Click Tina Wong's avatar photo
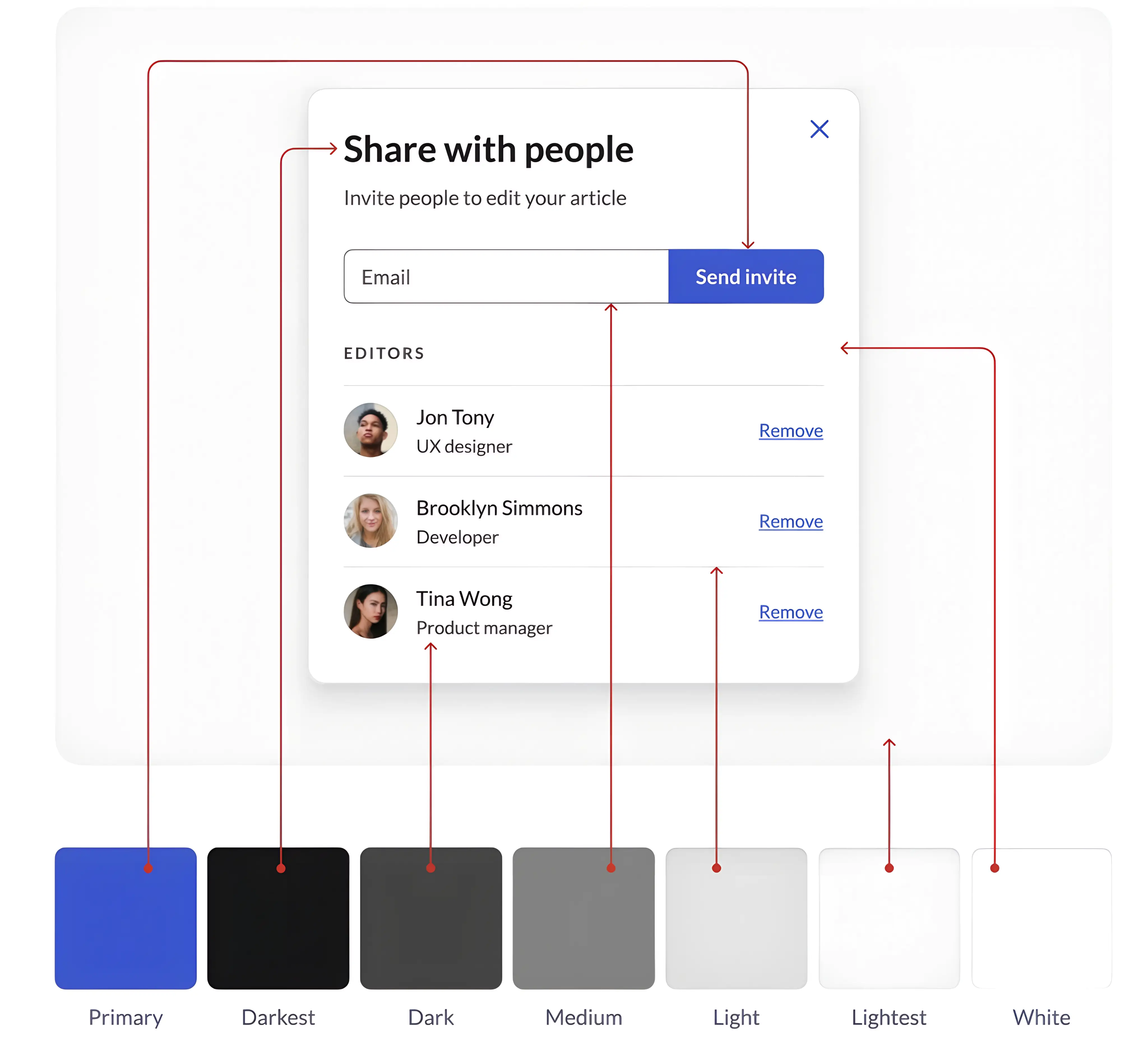The image size is (1148, 1043). tap(371, 611)
